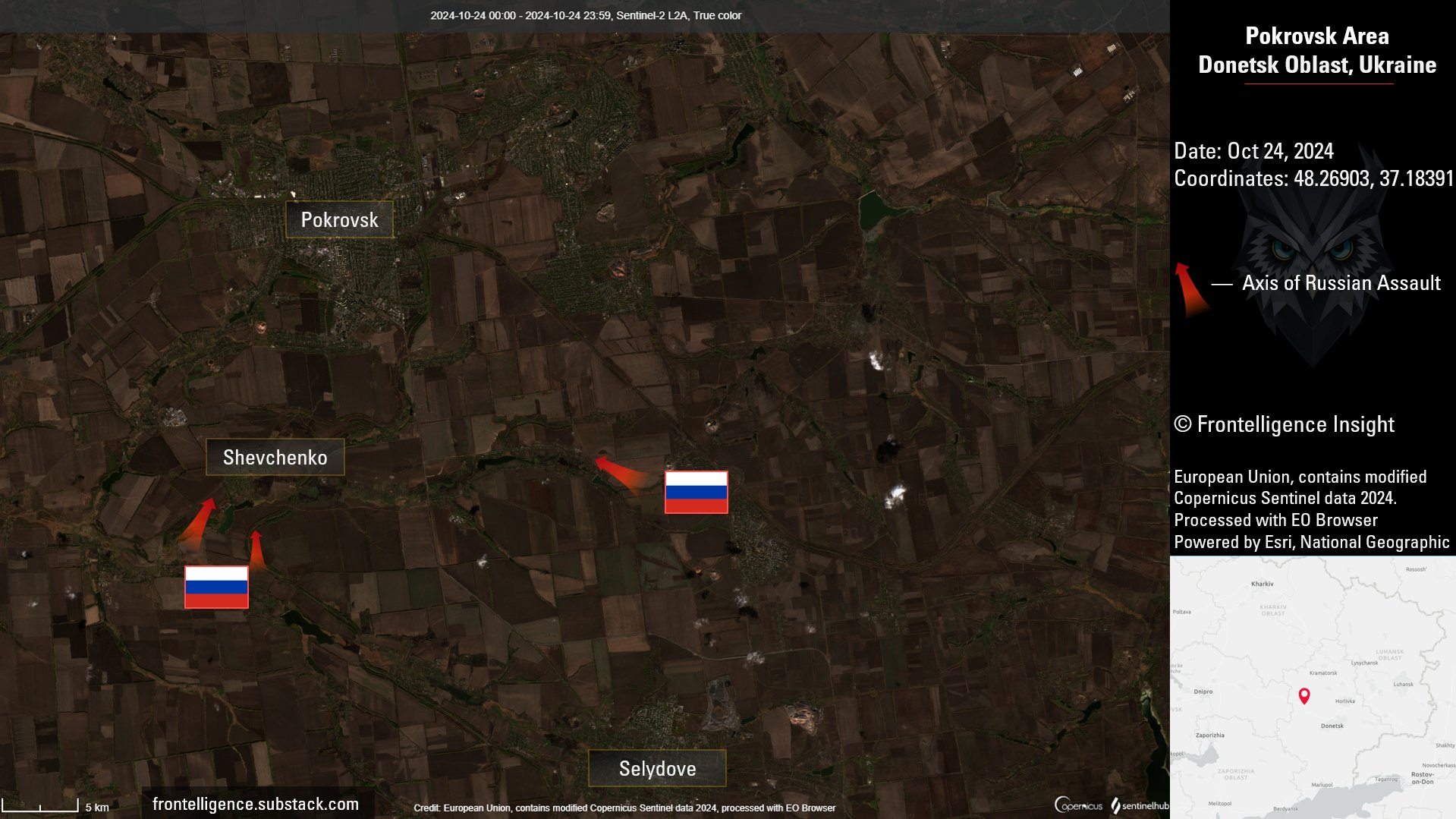This screenshot has height=819, width=1456.
Task: Click Luhansk on the inset map
Action: click(x=1404, y=684)
